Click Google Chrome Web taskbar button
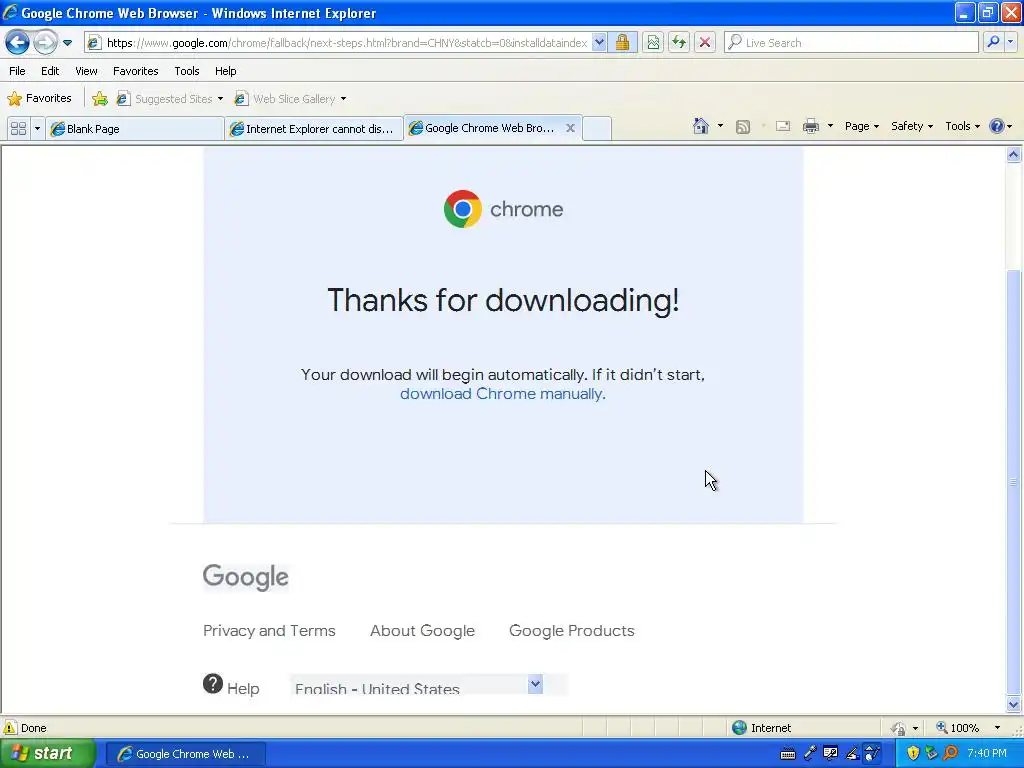Image resolution: width=1024 pixels, height=768 pixels. 185,754
